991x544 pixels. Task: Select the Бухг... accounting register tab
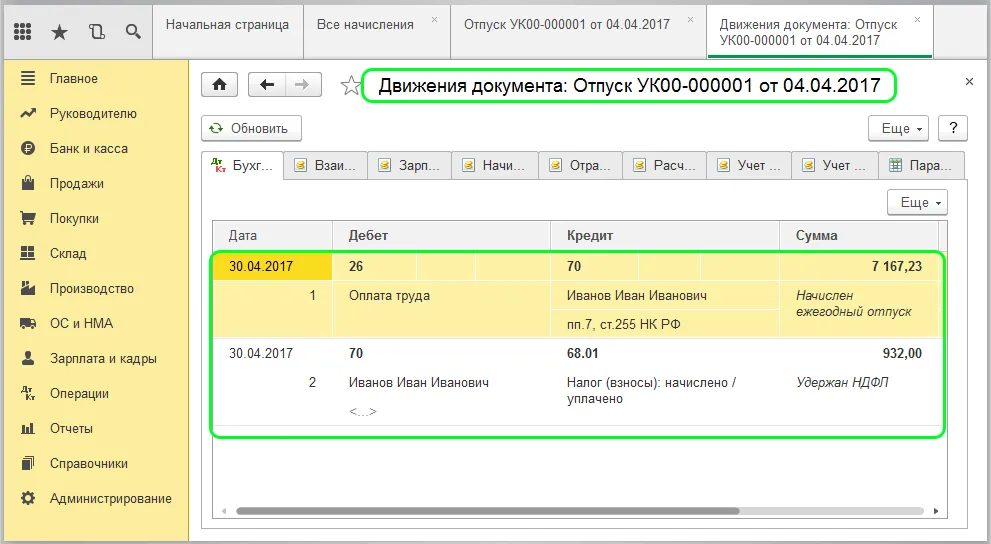(243, 166)
